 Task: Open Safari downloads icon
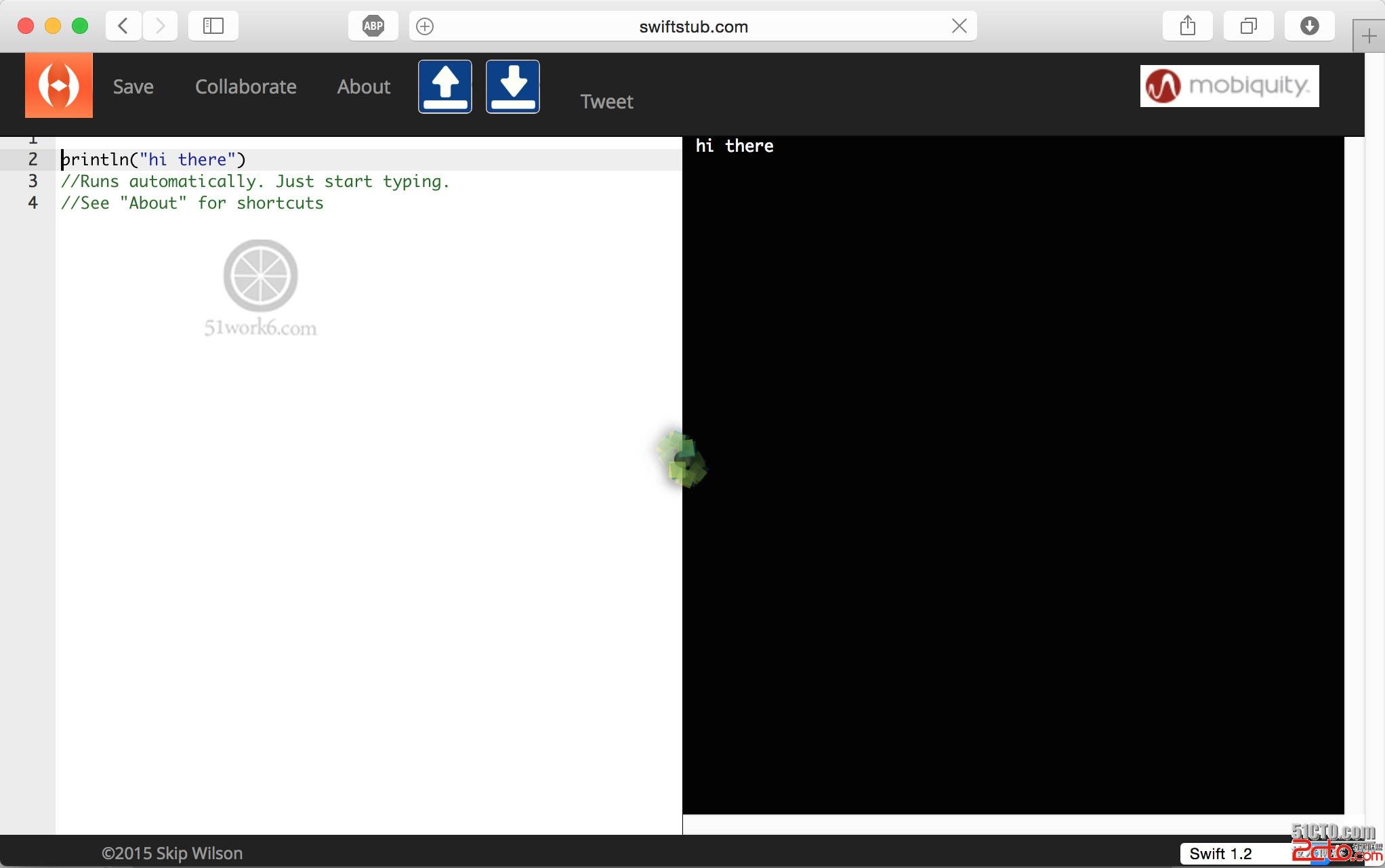1309,26
